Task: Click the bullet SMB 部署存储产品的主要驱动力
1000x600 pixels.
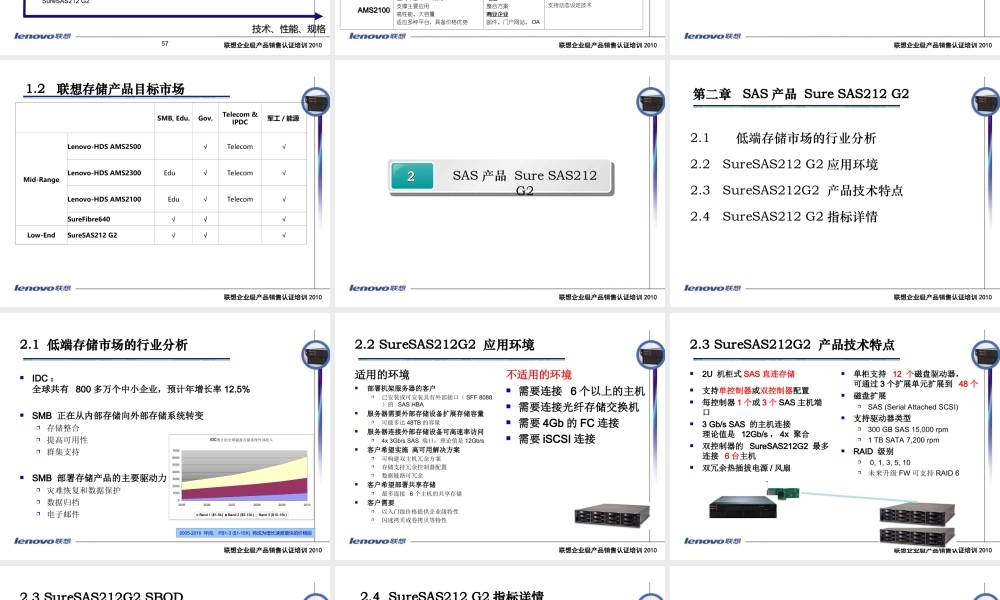Action: point(99,478)
